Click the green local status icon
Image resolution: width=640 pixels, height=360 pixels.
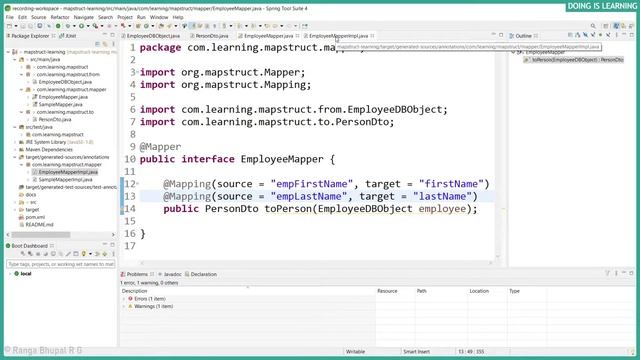pyautogui.click(x=17, y=273)
